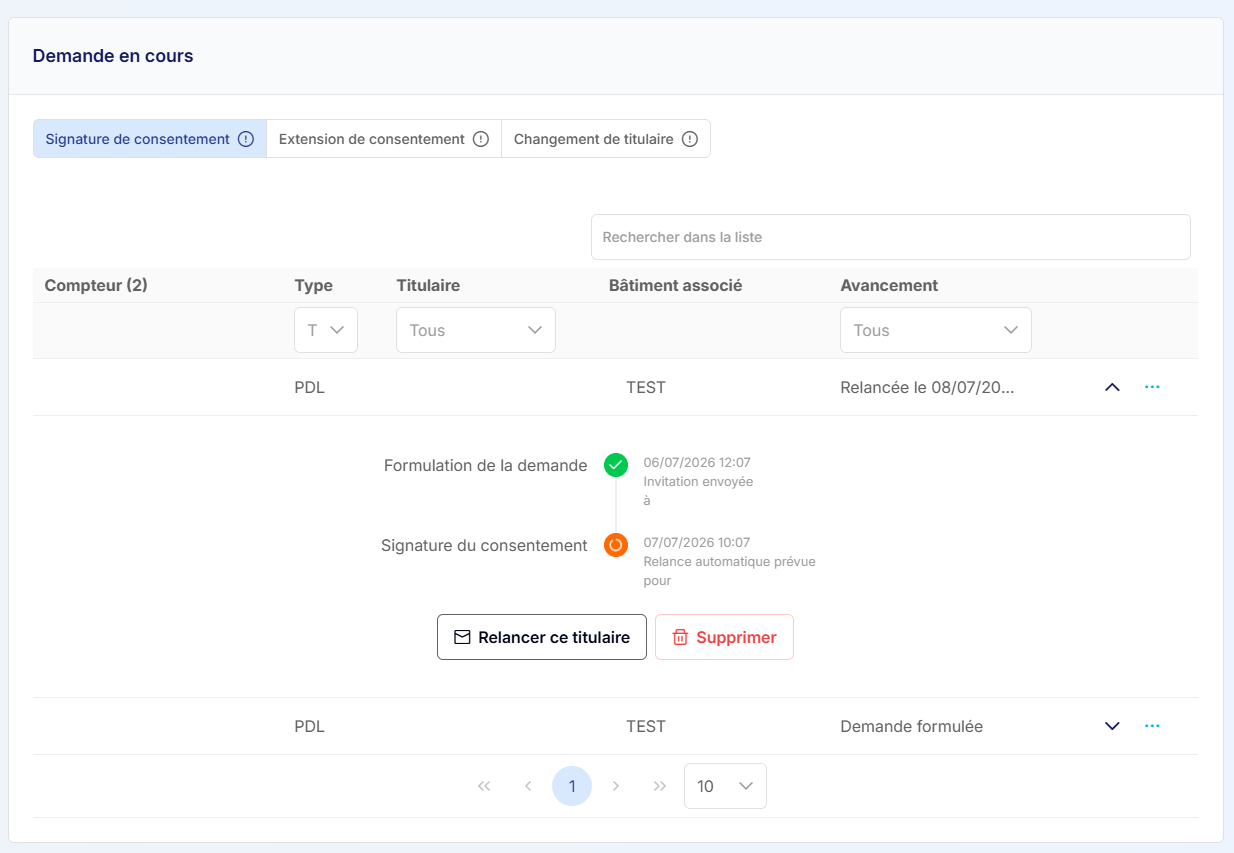This screenshot has height=853, width=1234.
Task: Click PDL in the Demande formulée row
Action: tap(309, 726)
